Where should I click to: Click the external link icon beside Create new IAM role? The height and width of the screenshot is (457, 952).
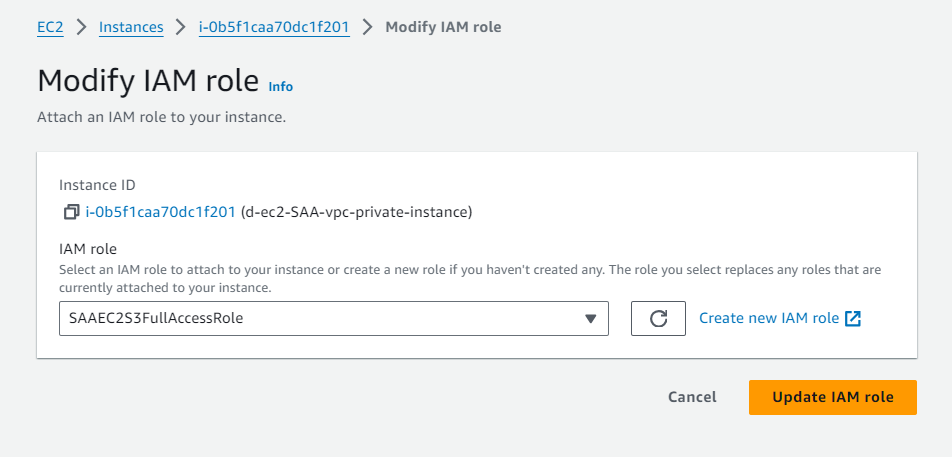coord(853,318)
